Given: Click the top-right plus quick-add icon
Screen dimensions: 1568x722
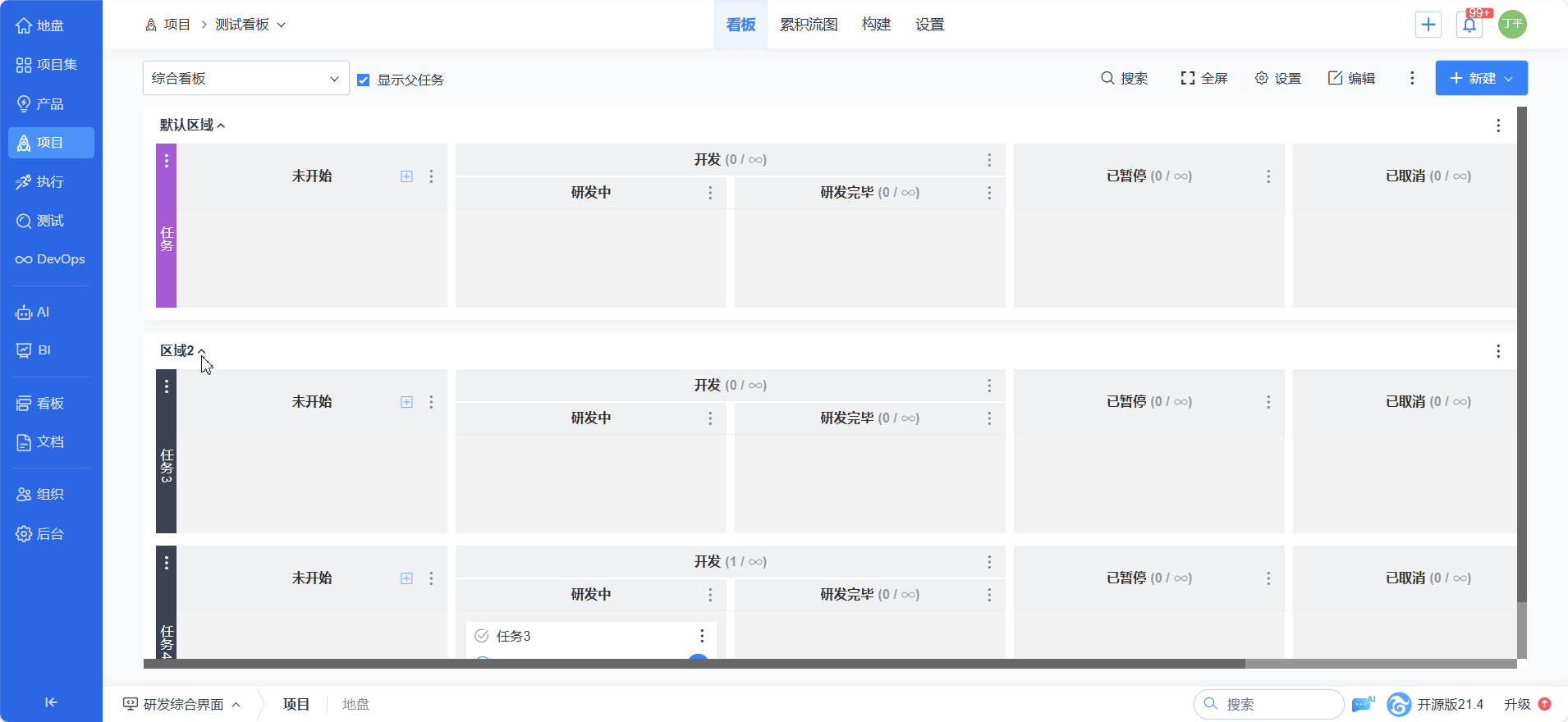Looking at the screenshot, I should coord(1428,25).
